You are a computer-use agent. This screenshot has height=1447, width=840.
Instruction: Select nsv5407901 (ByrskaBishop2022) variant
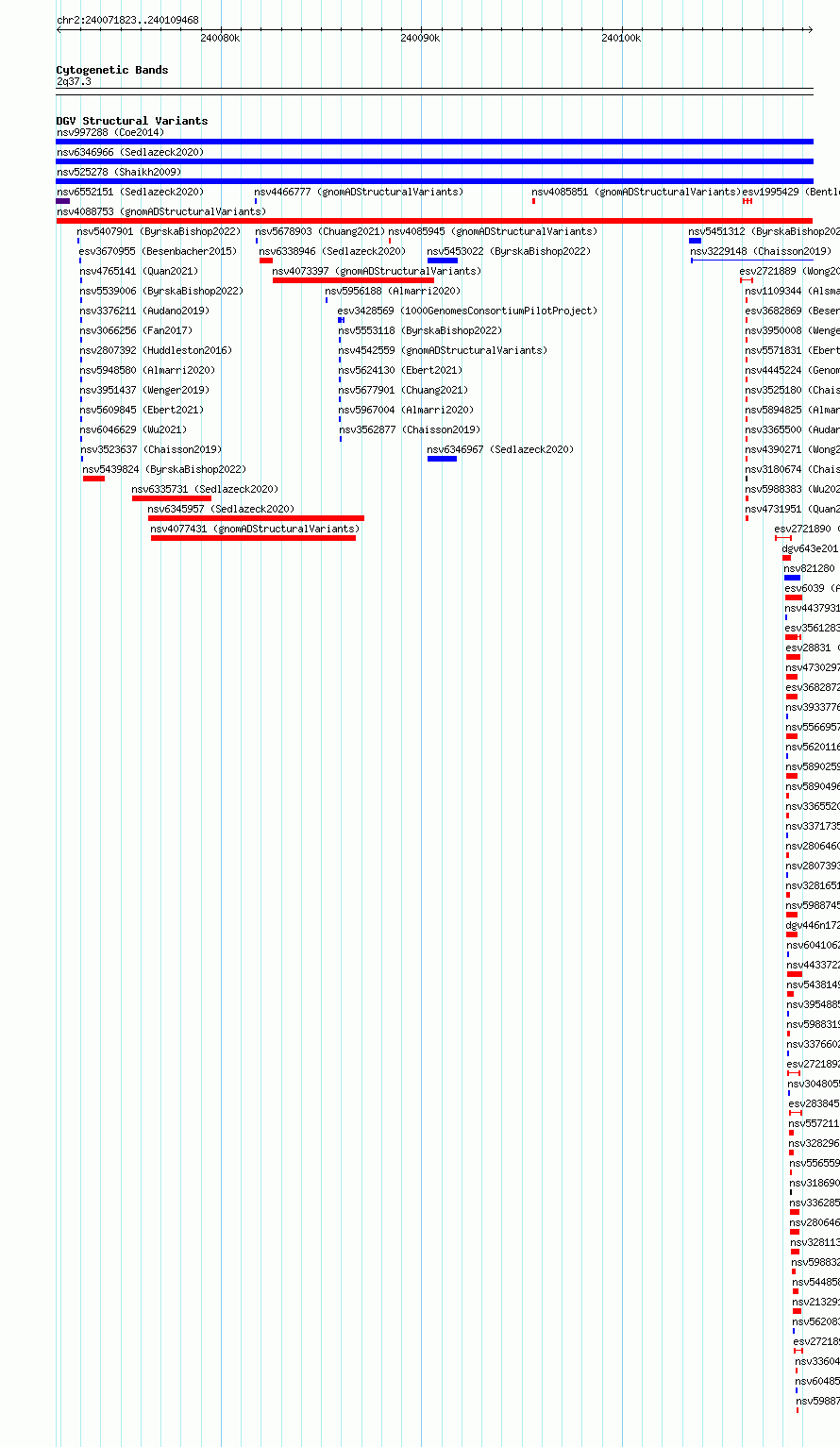pyautogui.click(x=159, y=231)
